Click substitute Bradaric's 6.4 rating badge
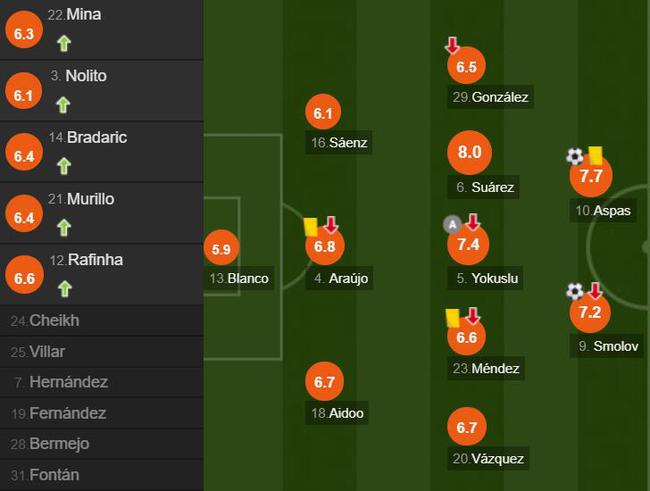Image resolution: width=650 pixels, height=491 pixels. point(25,155)
